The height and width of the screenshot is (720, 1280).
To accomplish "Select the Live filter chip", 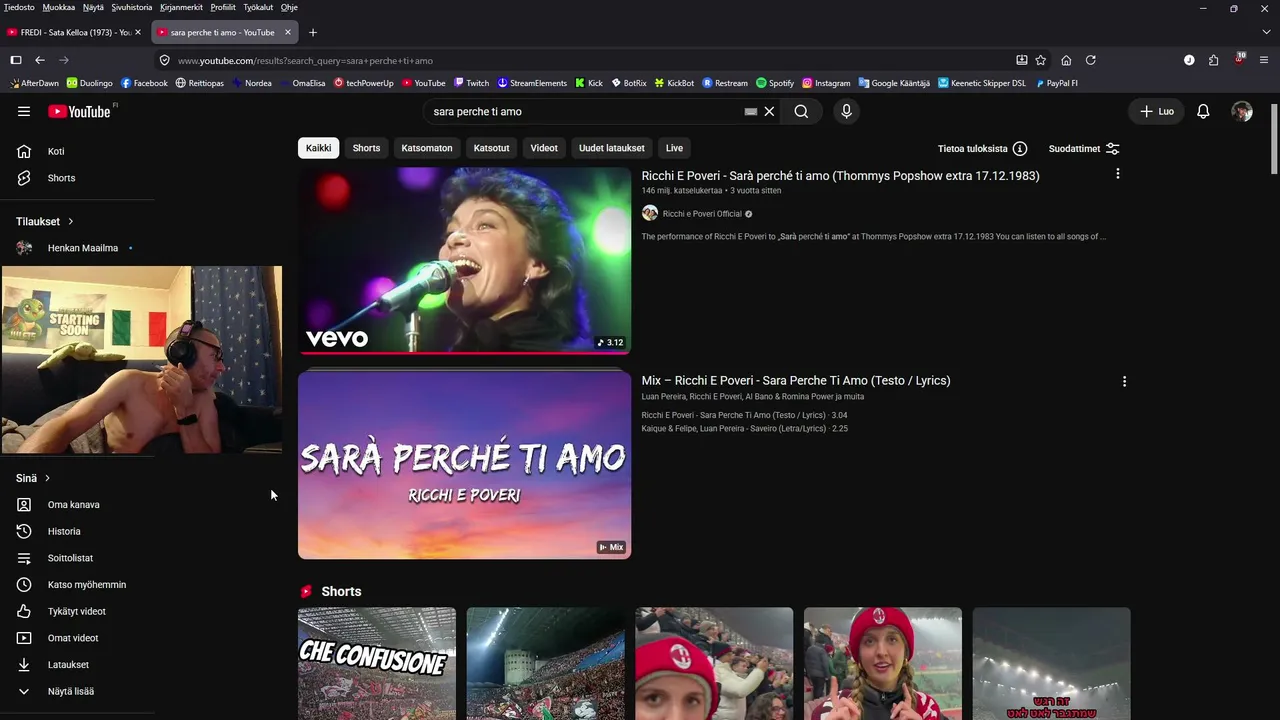I will click(674, 148).
